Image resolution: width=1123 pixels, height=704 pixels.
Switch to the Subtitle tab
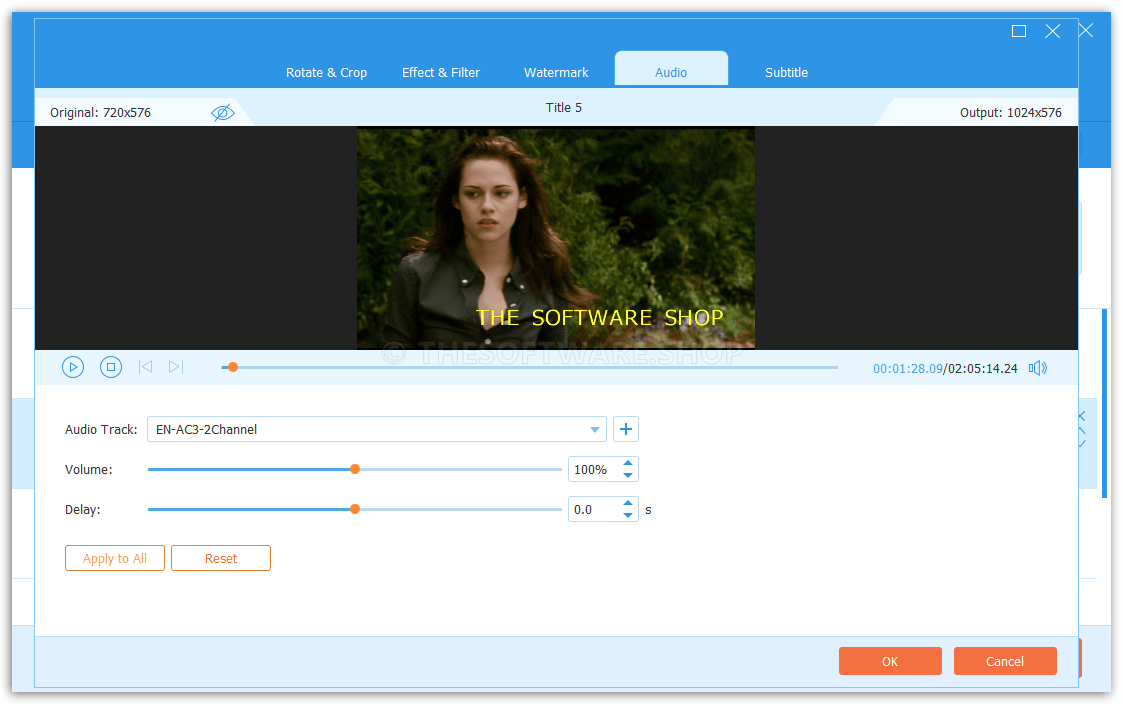coord(786,72)
